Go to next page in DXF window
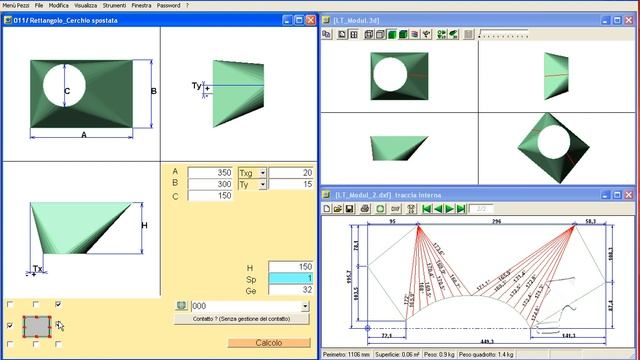 pyautogui.click(x=449, y=209)
